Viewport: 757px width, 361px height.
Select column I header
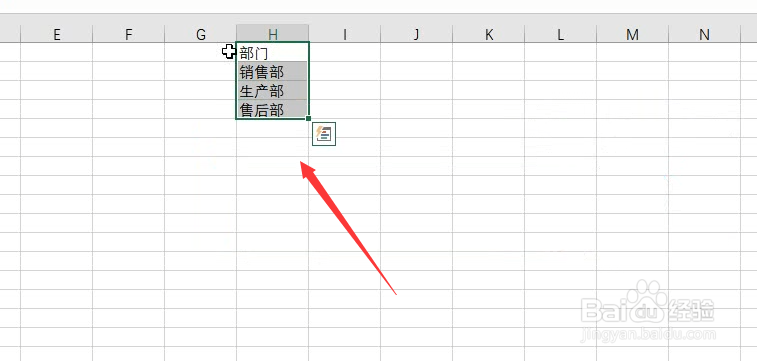click(x=345, y=34)
